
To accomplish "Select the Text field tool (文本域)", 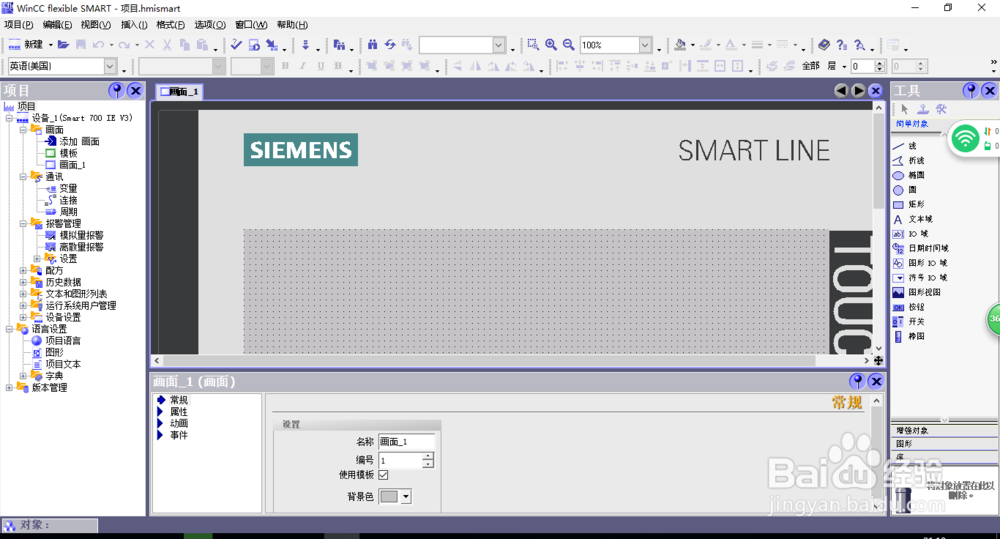I will click(913, 219).
